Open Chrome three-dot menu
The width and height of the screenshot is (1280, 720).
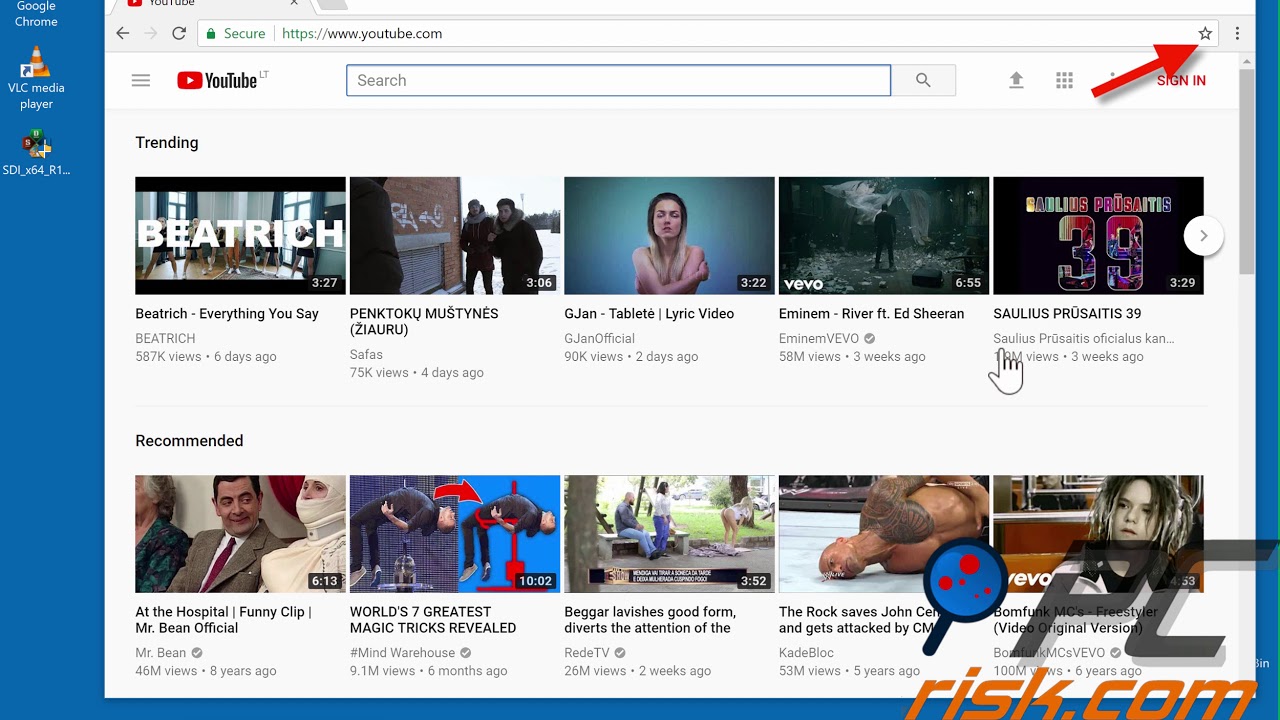[x=1237, y=33]
